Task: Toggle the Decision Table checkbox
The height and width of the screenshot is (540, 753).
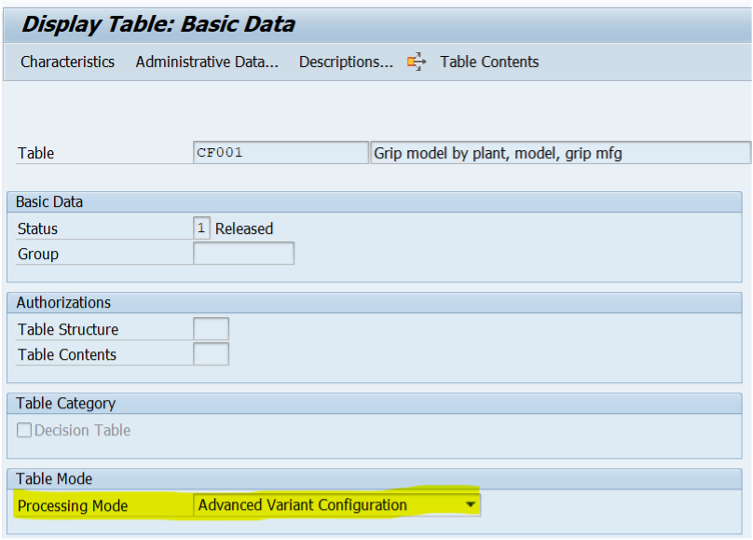Action: click(x=24, y=431)
